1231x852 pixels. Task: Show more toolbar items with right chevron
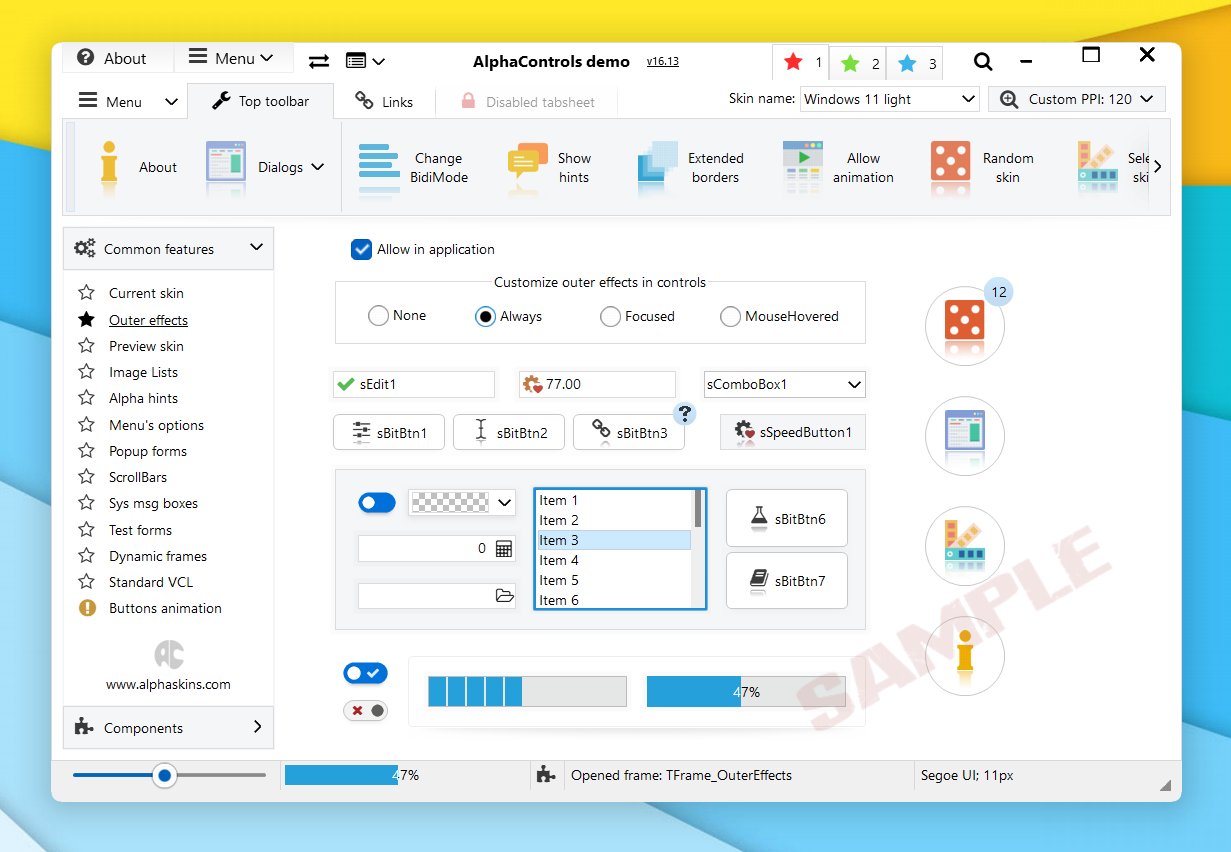(x=1158, y=167)
